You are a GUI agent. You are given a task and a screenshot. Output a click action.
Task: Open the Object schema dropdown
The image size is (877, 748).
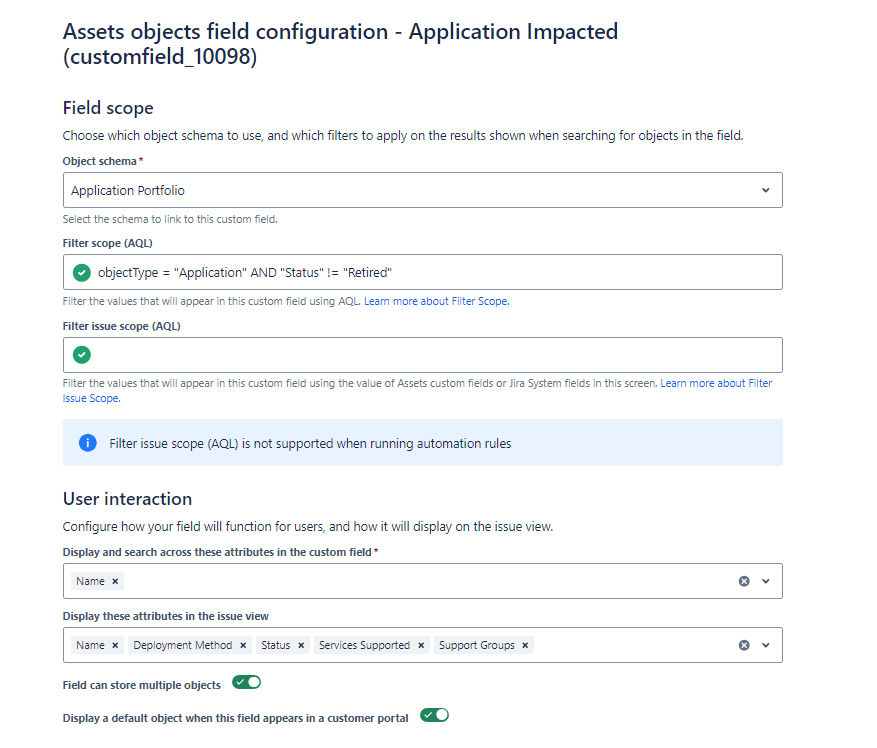pos(765,190)
